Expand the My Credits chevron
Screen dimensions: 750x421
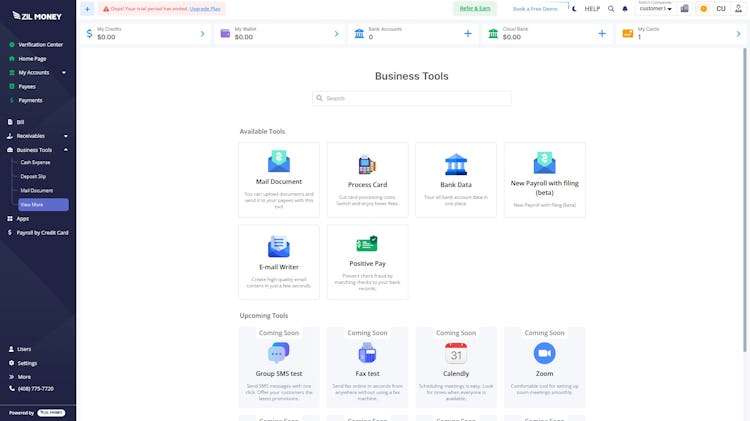click(202, 33)
